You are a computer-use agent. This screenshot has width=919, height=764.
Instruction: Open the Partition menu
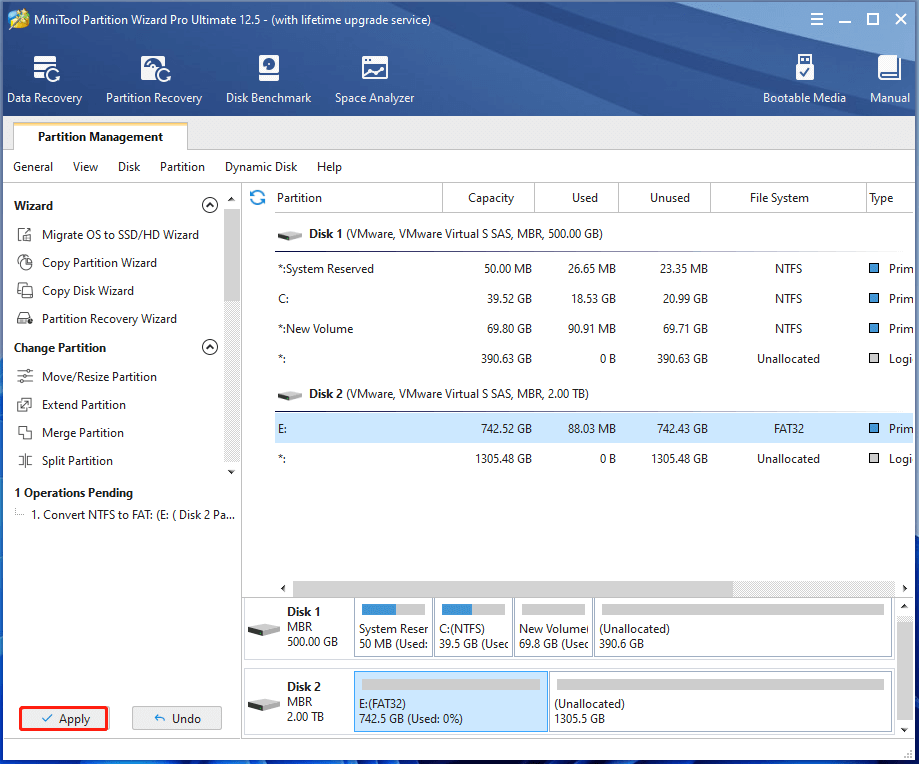(182, 167)
